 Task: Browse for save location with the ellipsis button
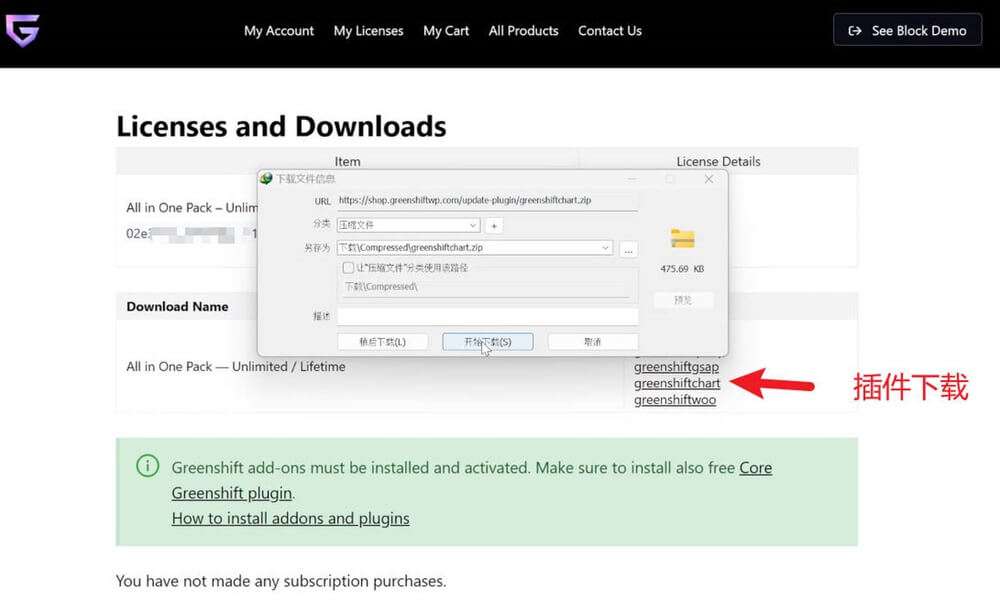(628, 249)
